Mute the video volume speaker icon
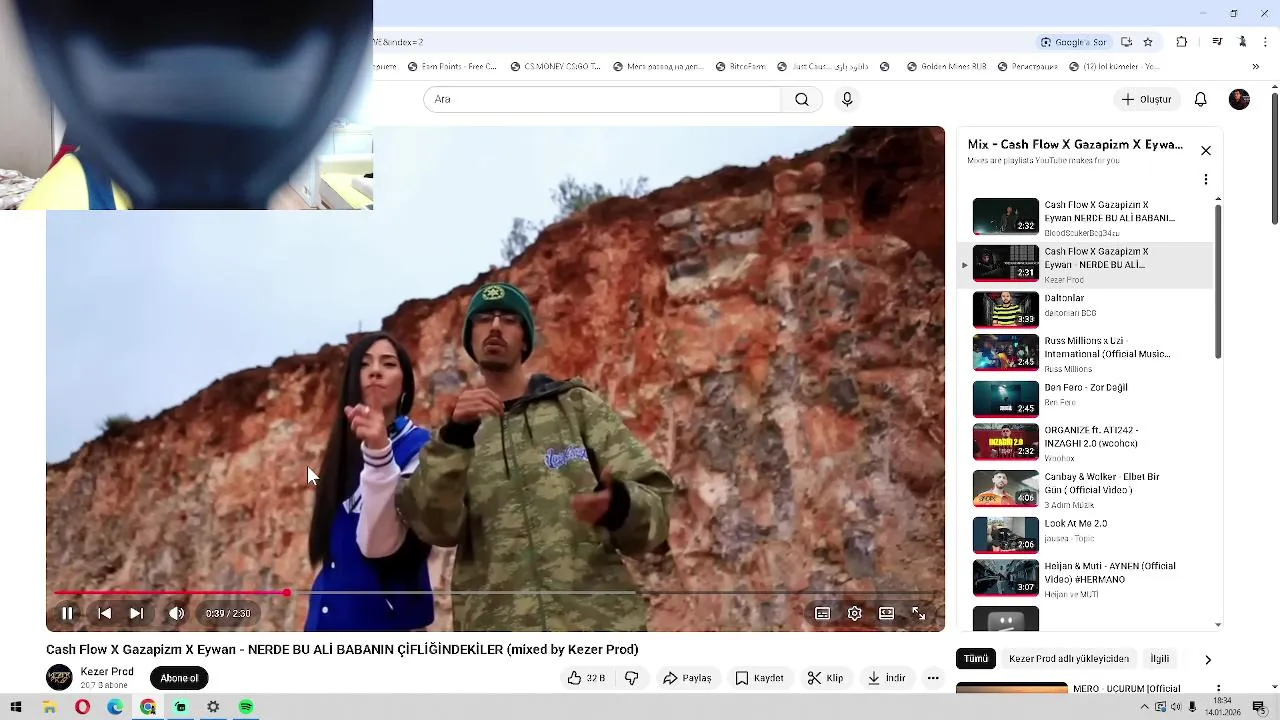 pyautogui.click(x=176, y=613)
